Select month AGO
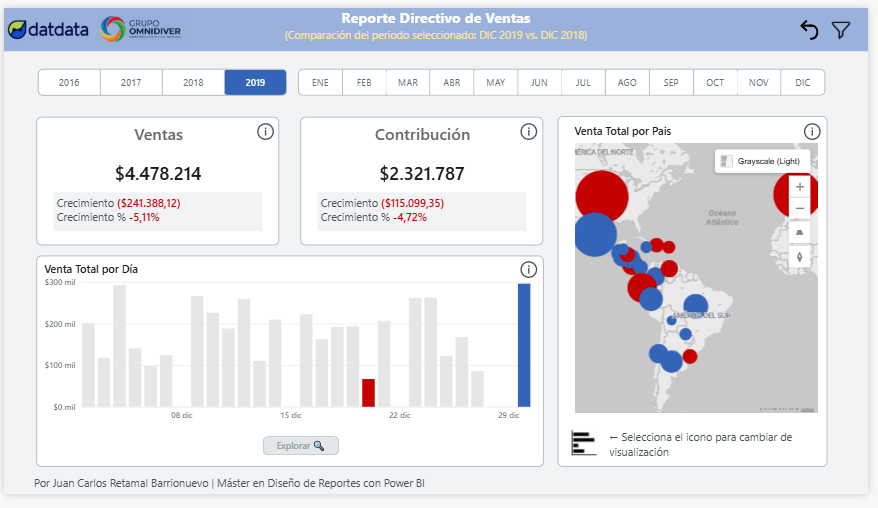This screenshot has width=878, height=508. point(627,82)
